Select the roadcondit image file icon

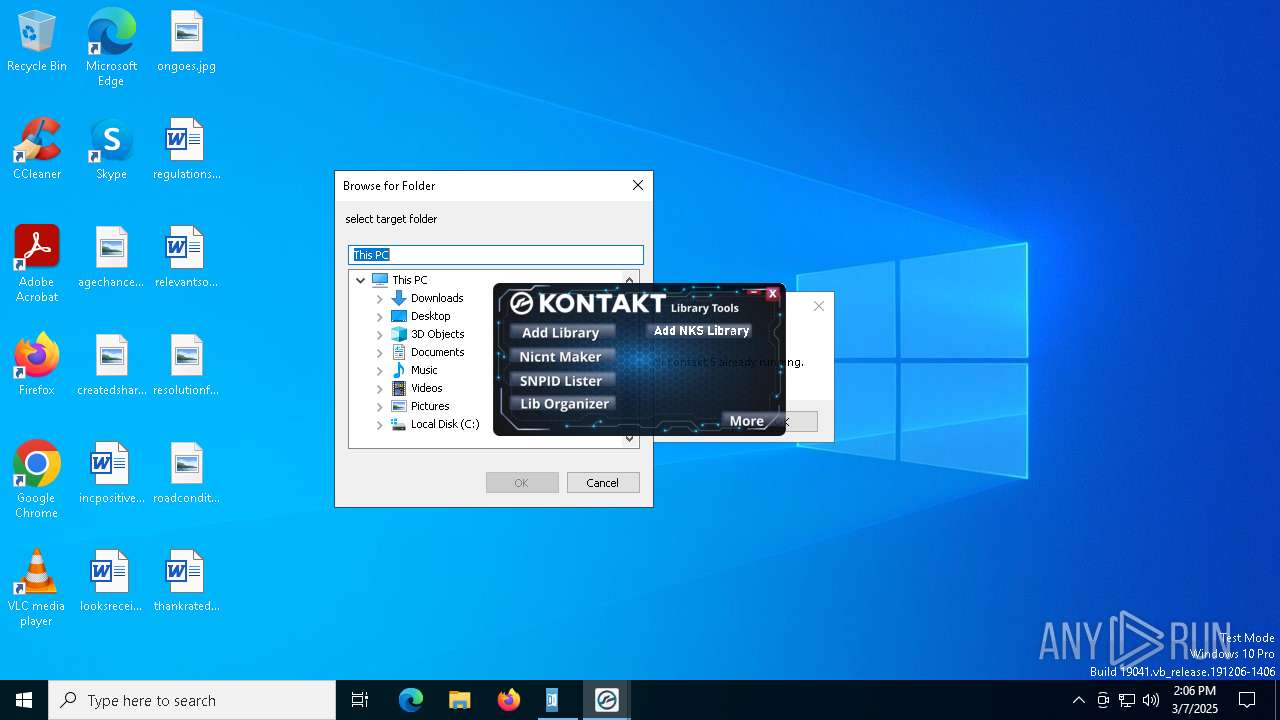[x=186, y=474]
